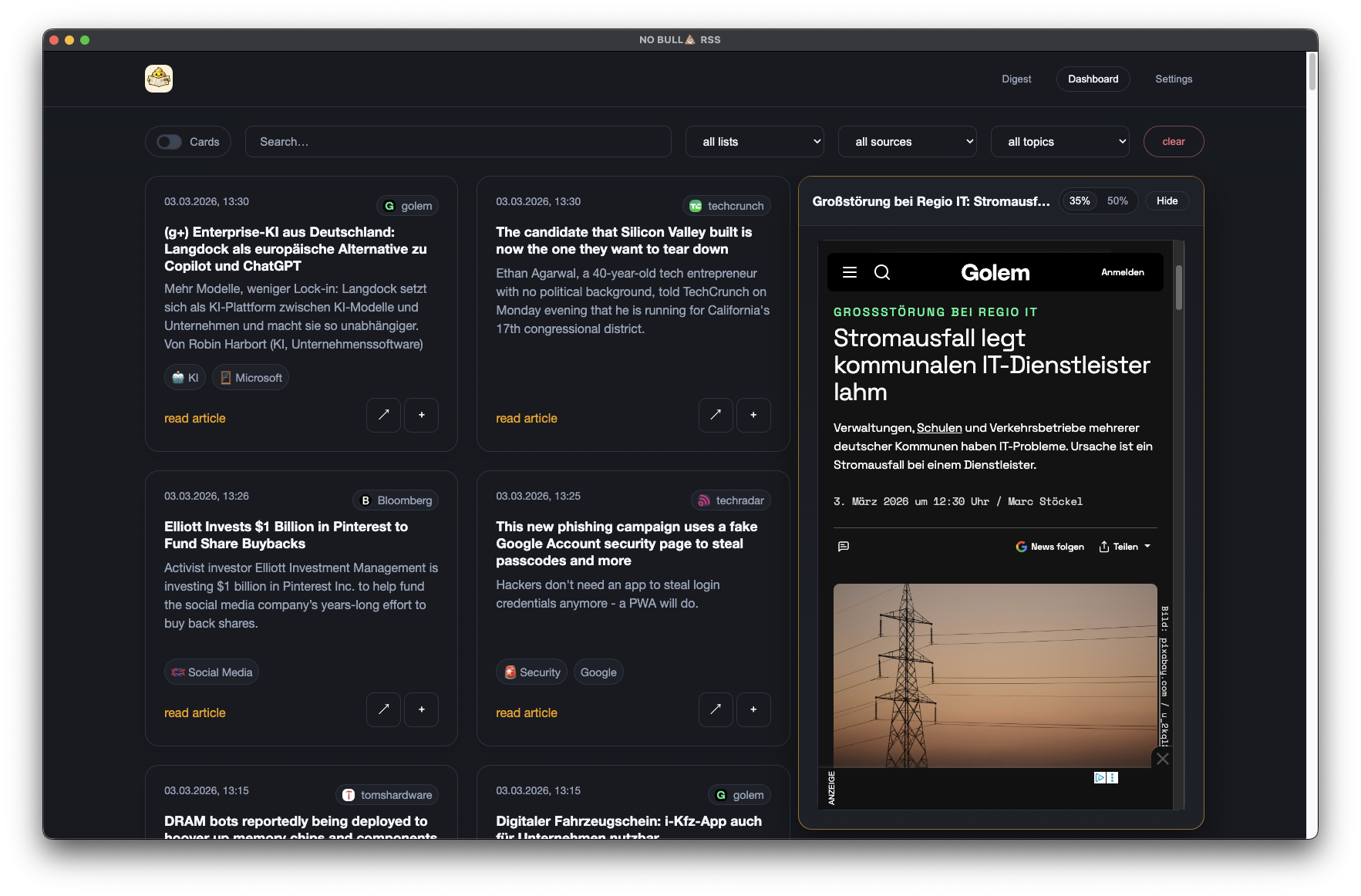The height and width of the screenshot is (896, 1361).
Task: Click Anmelden in Golem header
Action: 1122,272
